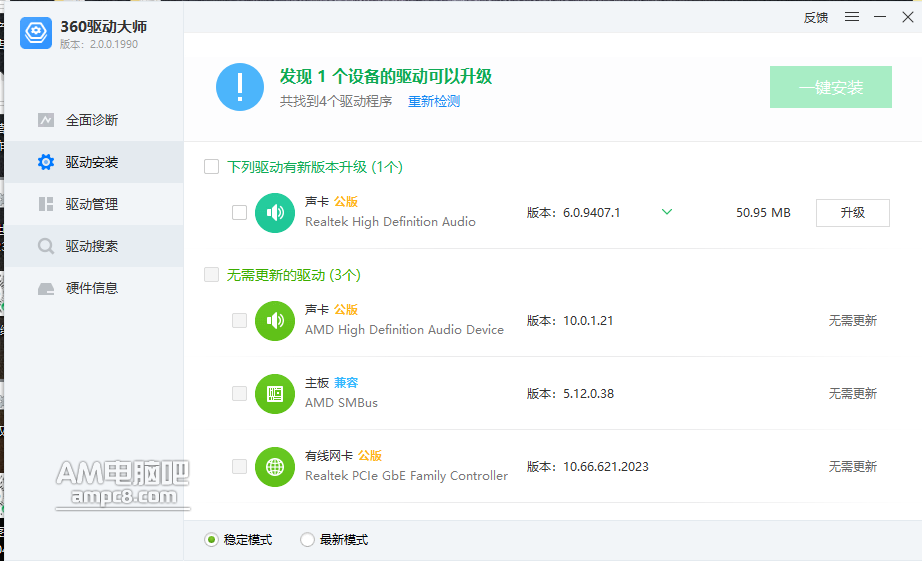Switch to the 驱动搜索 menu item
This screenshot has height=561, width=922.
point(94,246)
